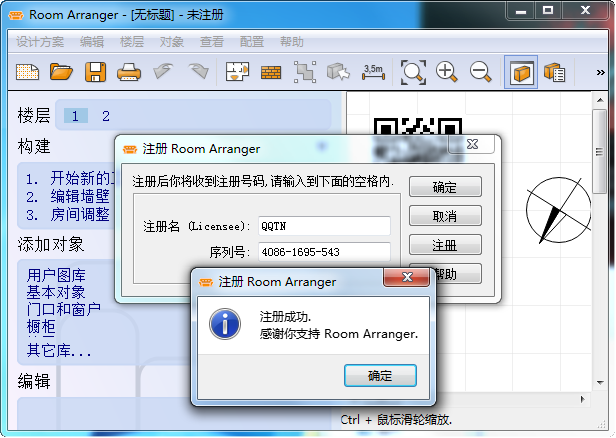Save project using the floppy disk icon

95,71
